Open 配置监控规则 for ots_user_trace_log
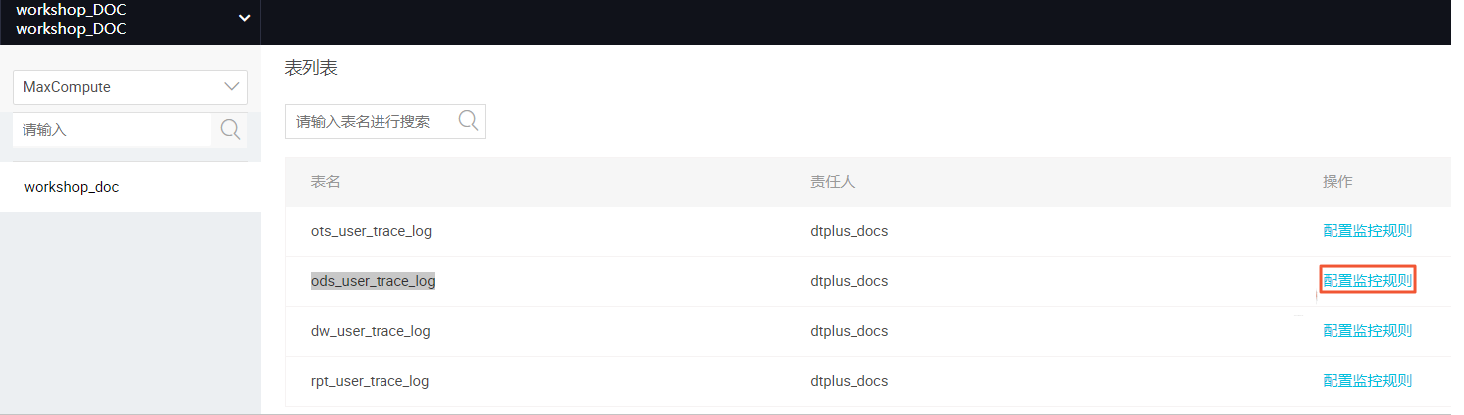The width and height of the screenshot is (1464, 415). point(1367,231)
